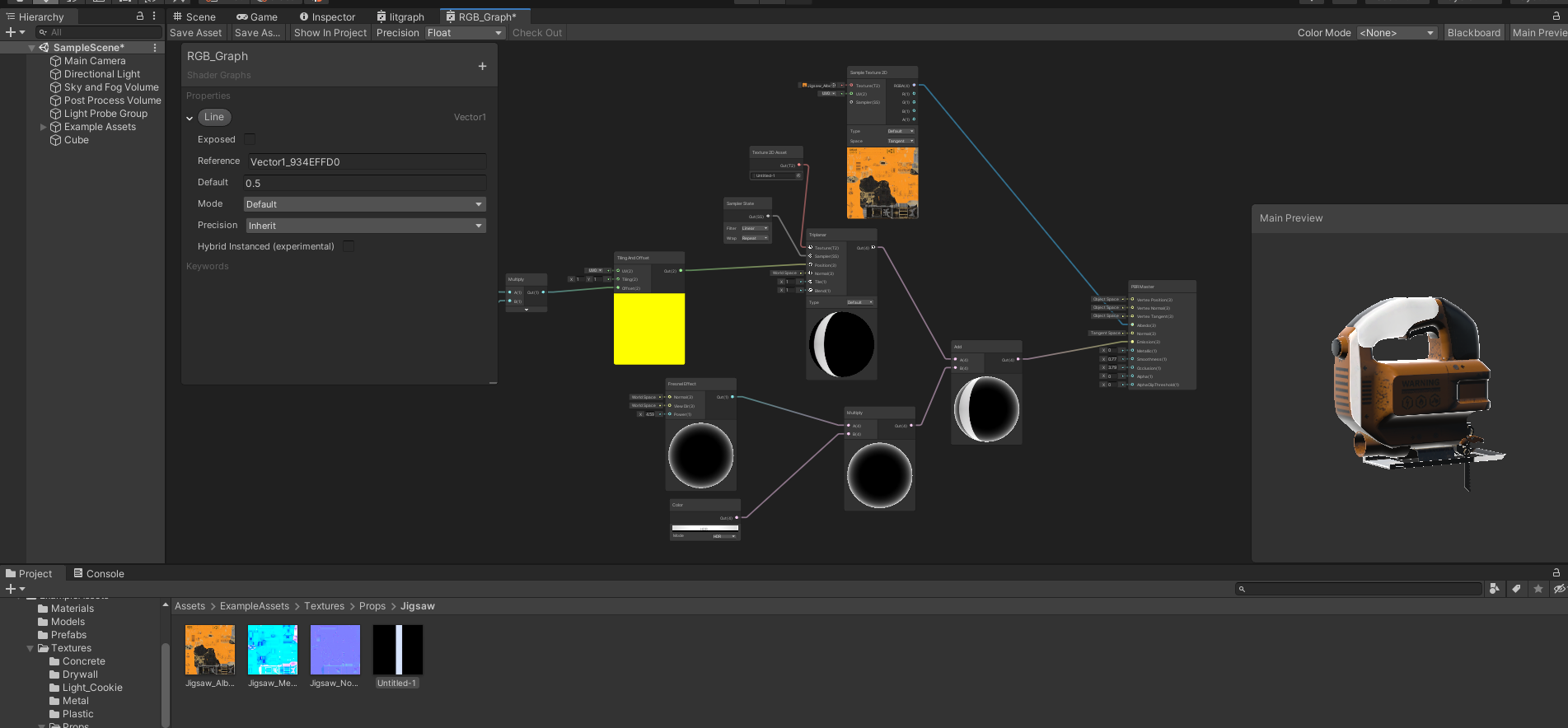Lock the Hierarchy panel with padlock icon
This screenshot has width=1568, height=728.
(140, 16)
